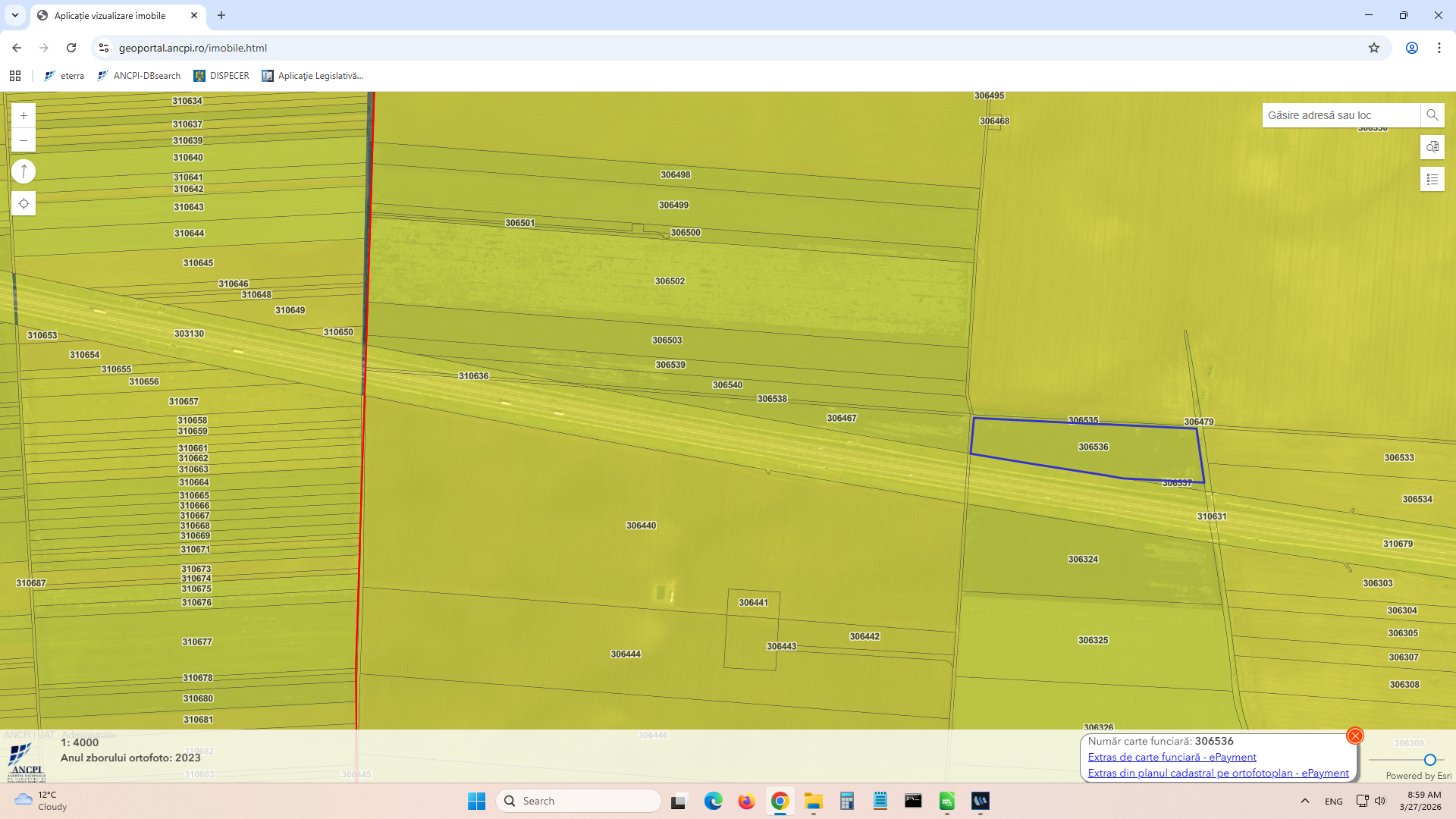Open the ANCPI-DBsearch bookmark
This screenshot has width=1456, height=819.
pos(139,76)
